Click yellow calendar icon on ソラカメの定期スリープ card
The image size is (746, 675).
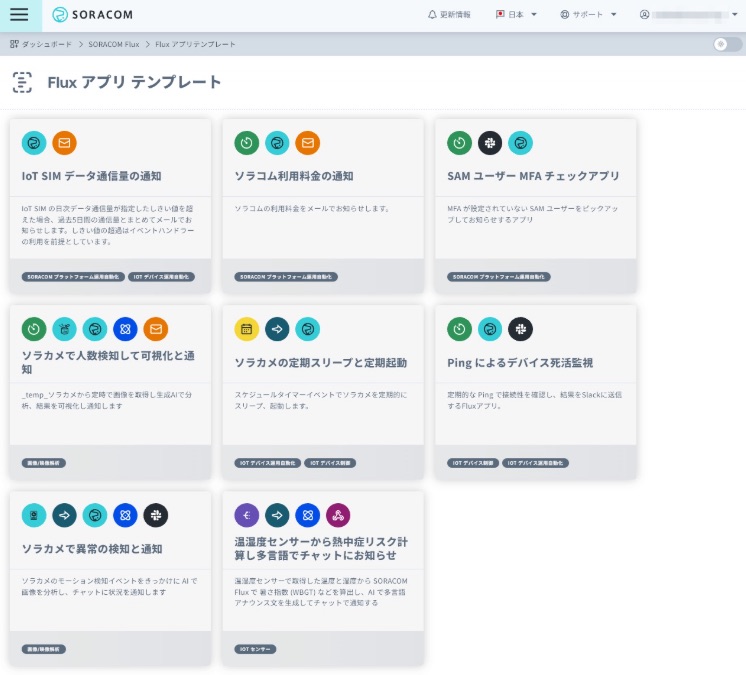[x=246, y=329]
